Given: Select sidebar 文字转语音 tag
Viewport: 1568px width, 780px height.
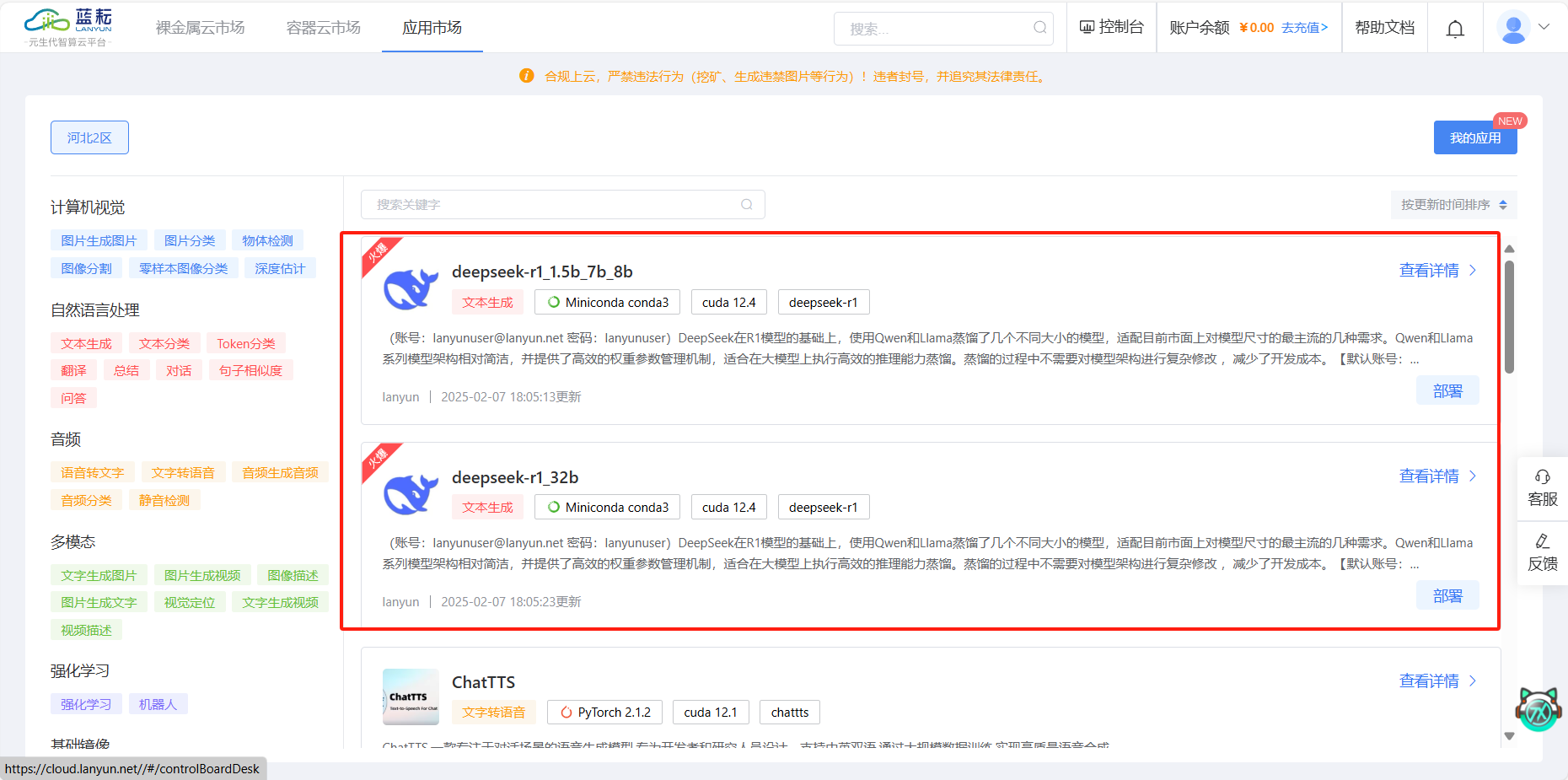Looking at the screenshot, I should point(183,473).
